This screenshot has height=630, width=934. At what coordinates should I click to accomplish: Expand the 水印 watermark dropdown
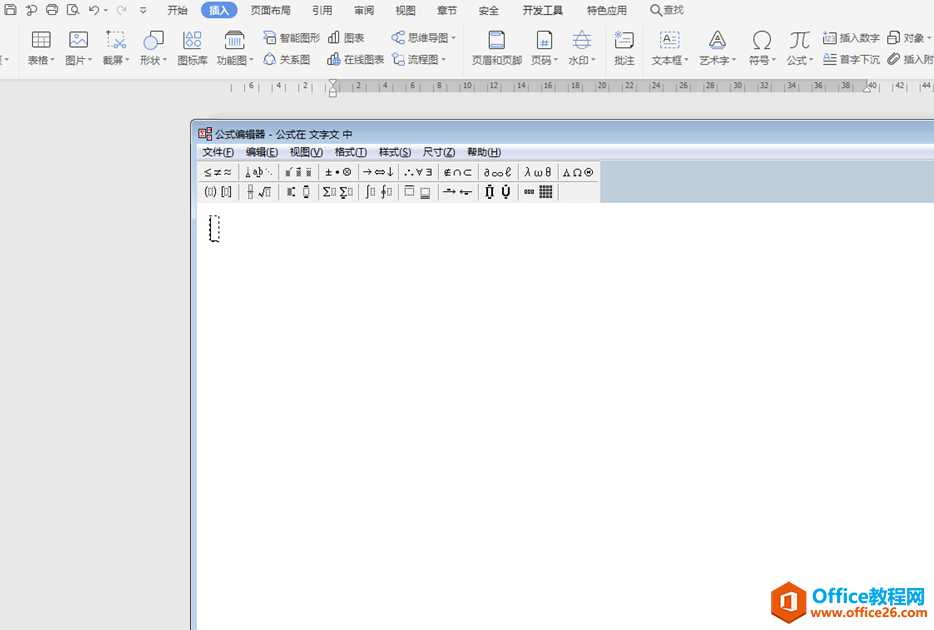pyautogui.click(x=581, y=60)
